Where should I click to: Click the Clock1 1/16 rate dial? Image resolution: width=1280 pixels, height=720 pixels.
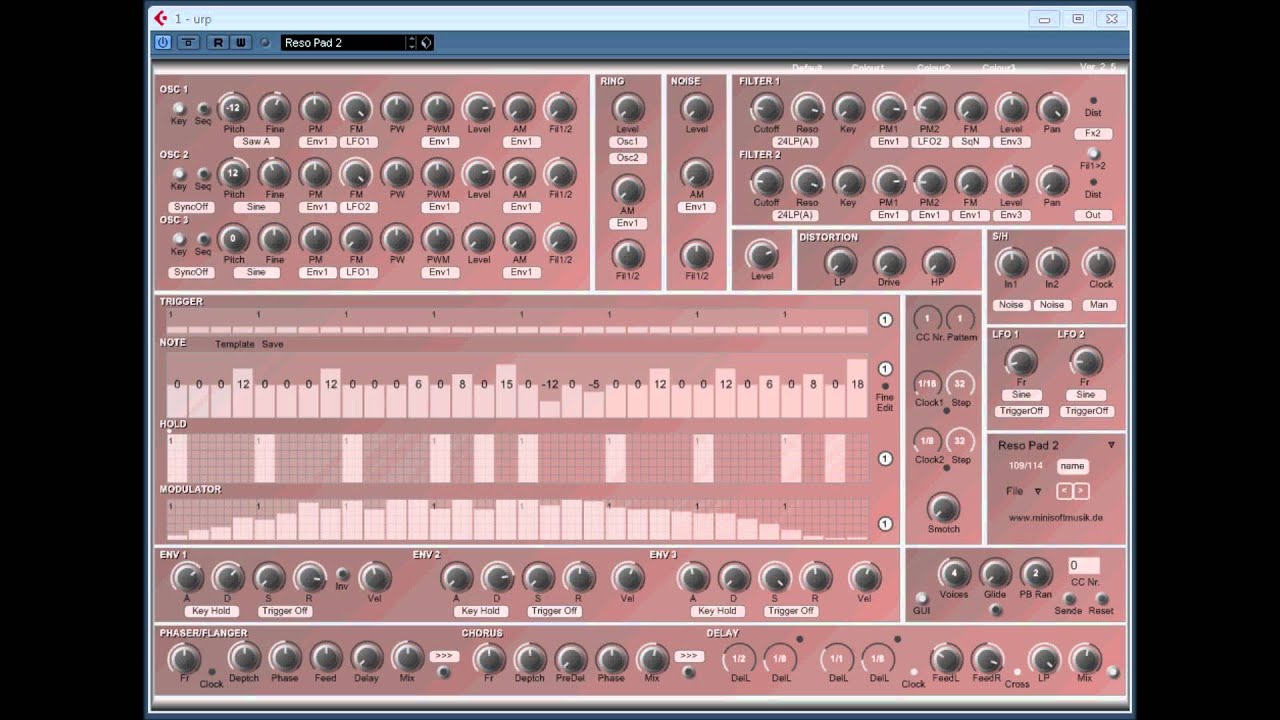[928, 384]
